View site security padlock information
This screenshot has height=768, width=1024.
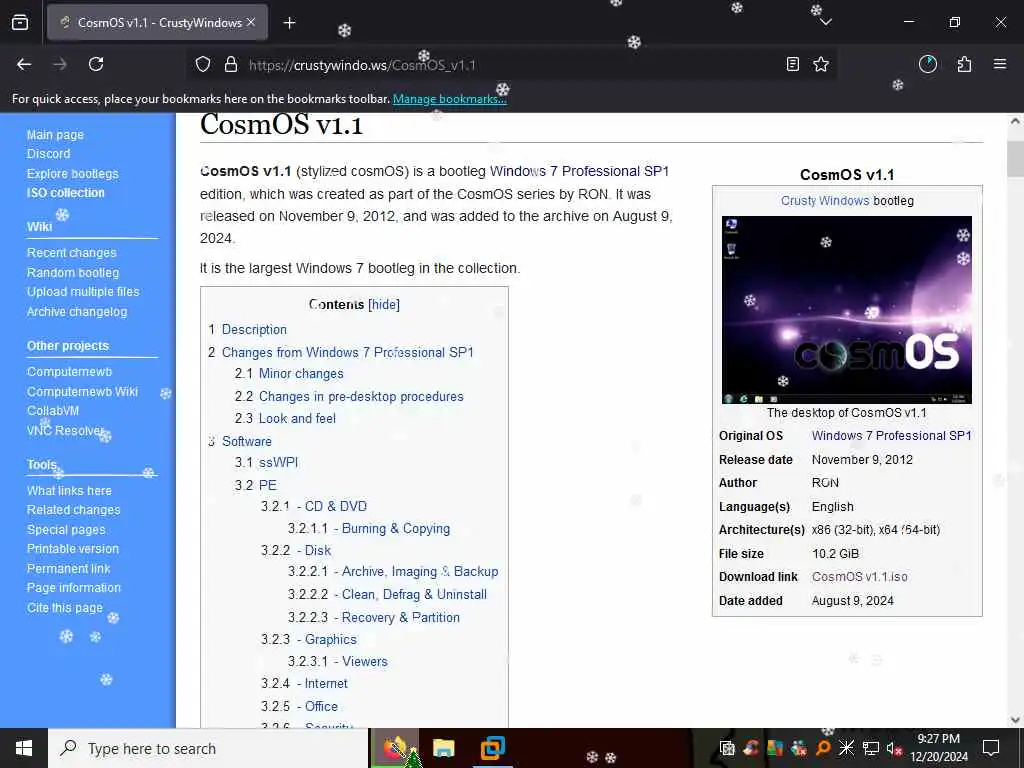click(231, 65)
